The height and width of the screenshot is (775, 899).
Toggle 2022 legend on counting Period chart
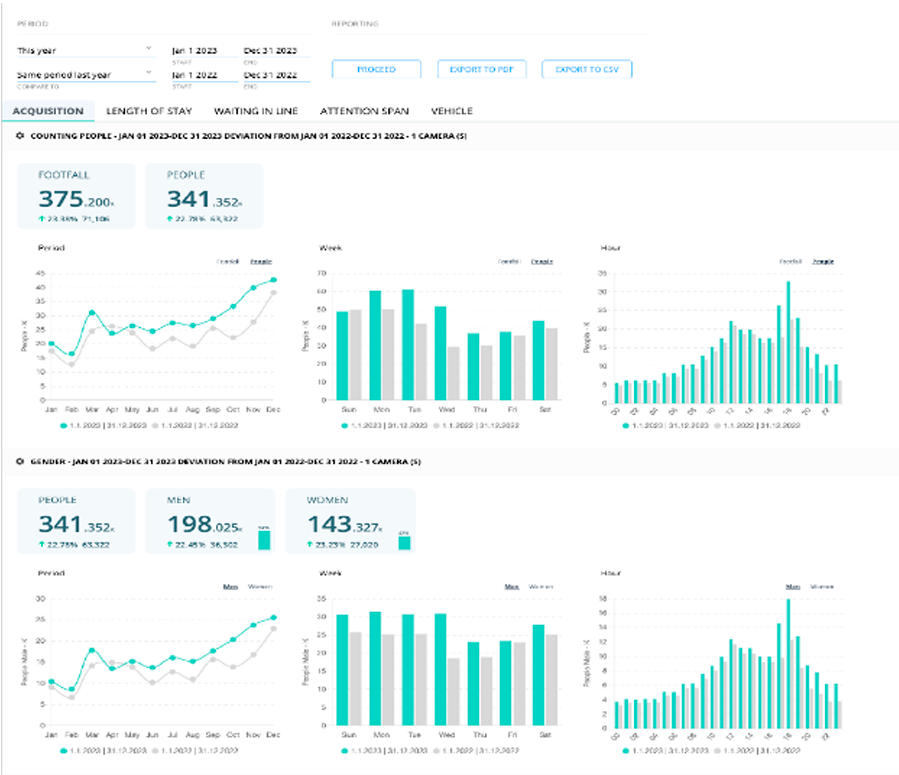pos(195,425)
